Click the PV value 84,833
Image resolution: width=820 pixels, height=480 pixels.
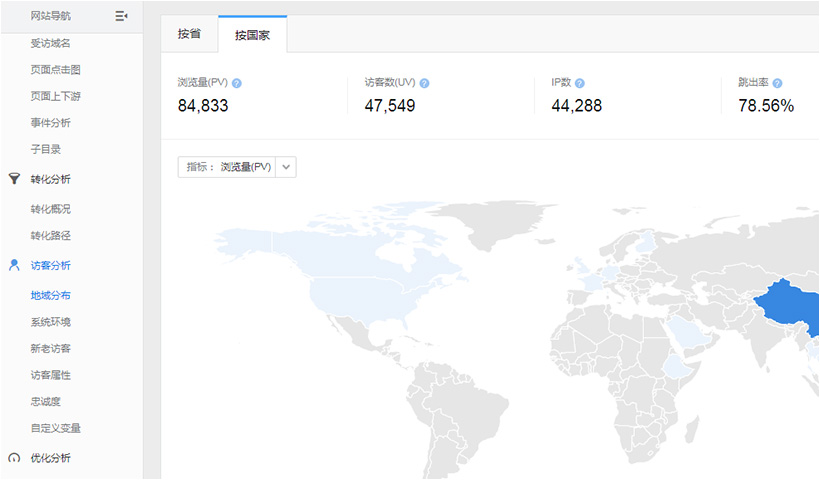tap(203, 106)
